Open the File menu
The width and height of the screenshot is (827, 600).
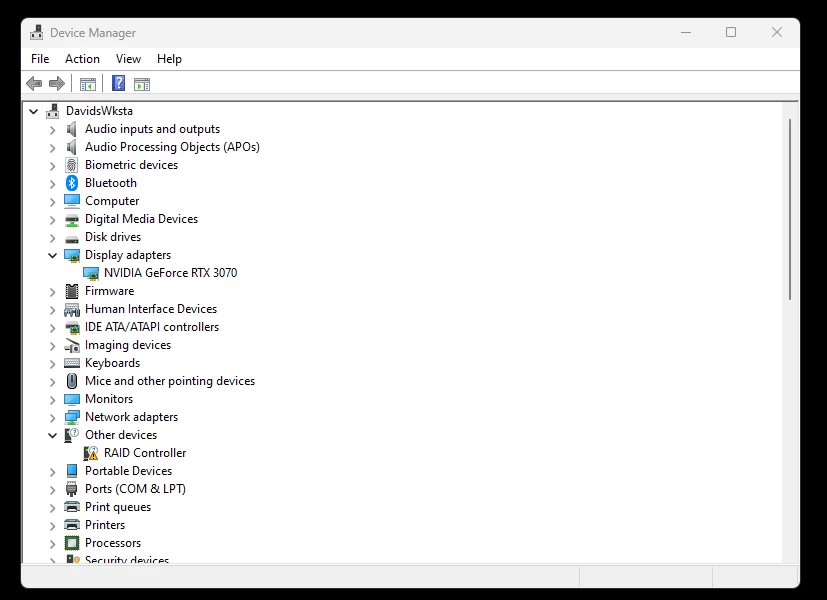(40, 59)
